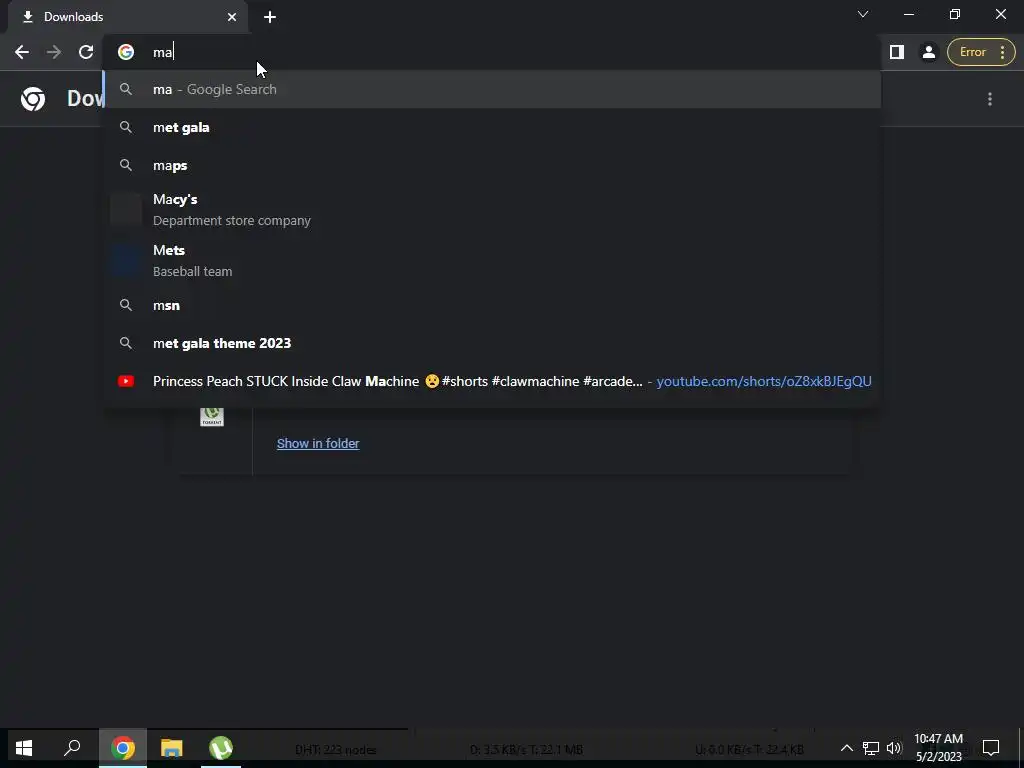Screen dimensions: 1024x768
Task: Click the Google icon in the address bar
Action: pyautogui.click(x=126, y=52)
